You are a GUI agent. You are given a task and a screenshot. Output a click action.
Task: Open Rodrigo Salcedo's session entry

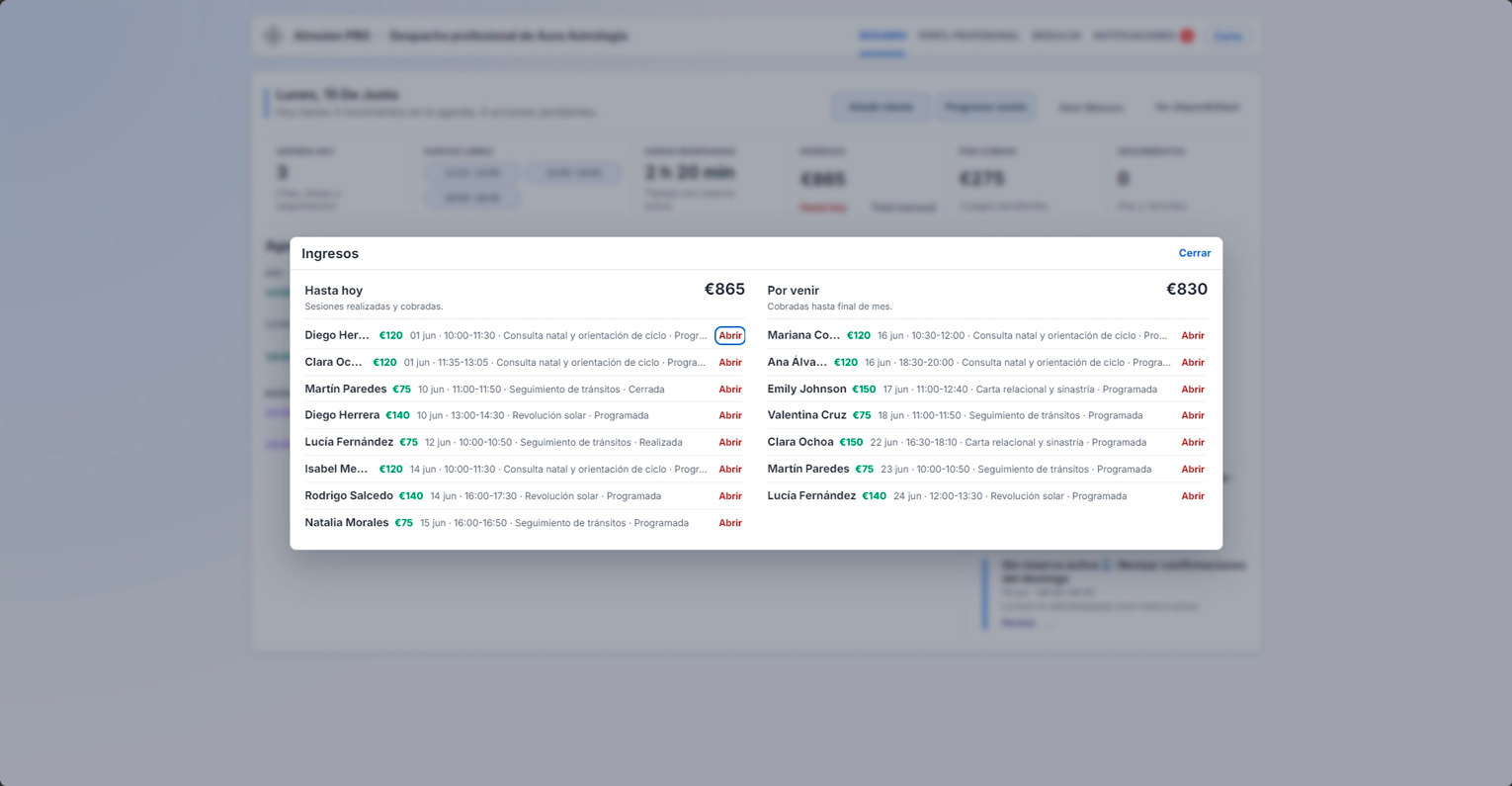pos(730,496)
